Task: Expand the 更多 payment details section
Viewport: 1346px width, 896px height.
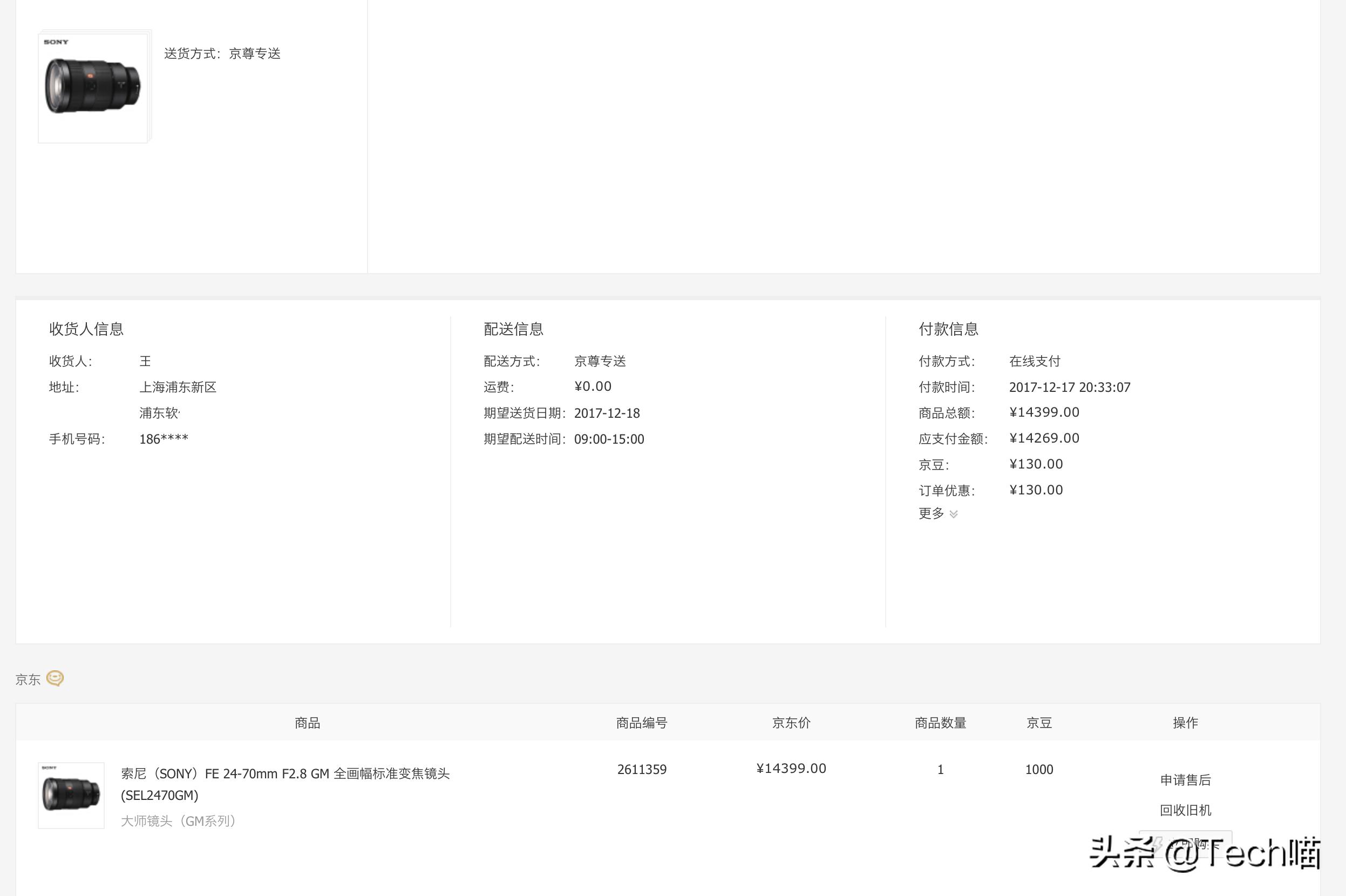Action: click(931, 514)
